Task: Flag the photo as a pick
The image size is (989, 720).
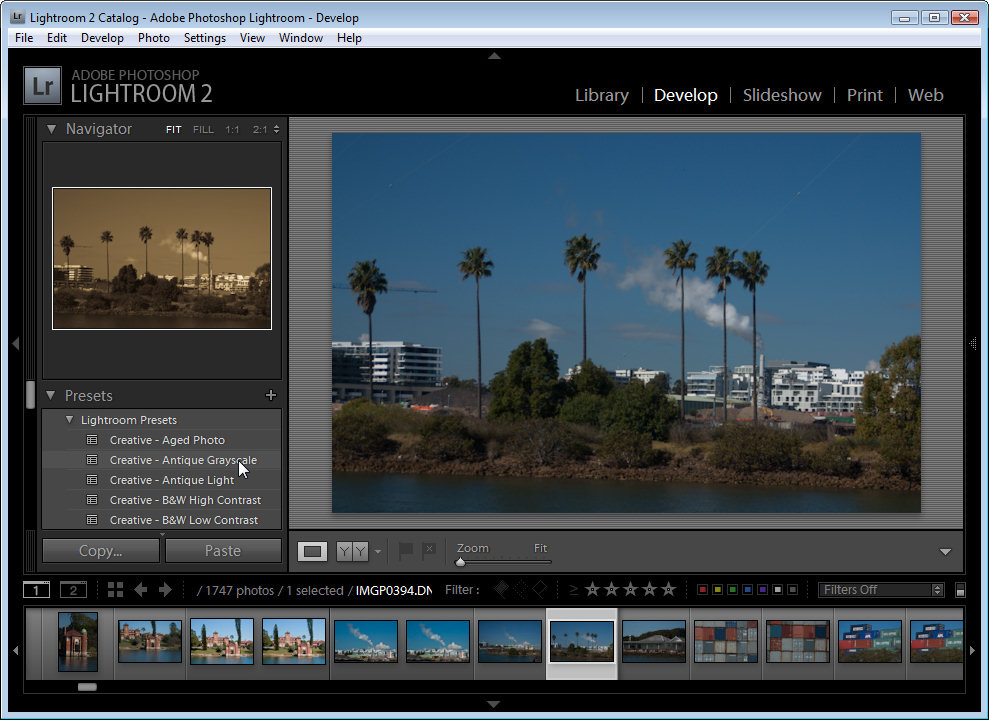Action: (406, 550)
